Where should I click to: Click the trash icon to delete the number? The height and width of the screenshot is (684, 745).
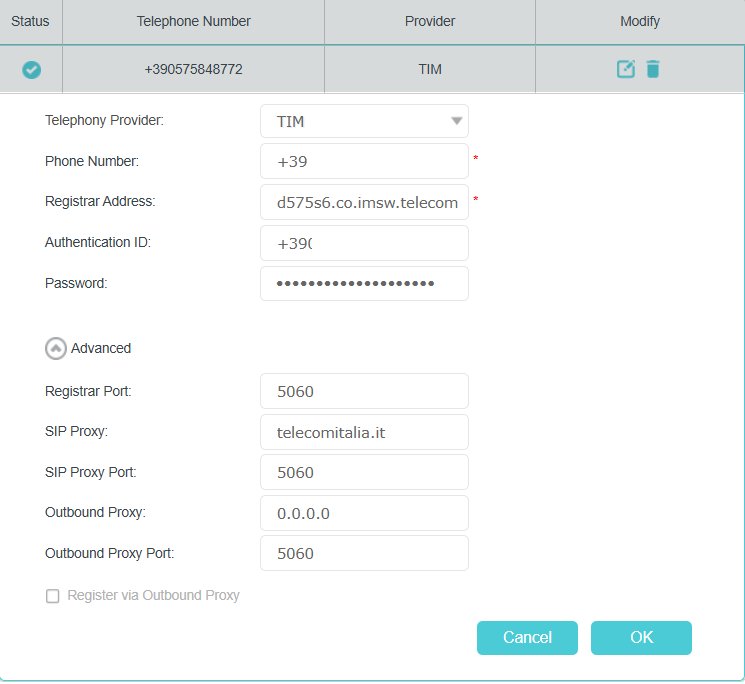[x=652, y=69]
